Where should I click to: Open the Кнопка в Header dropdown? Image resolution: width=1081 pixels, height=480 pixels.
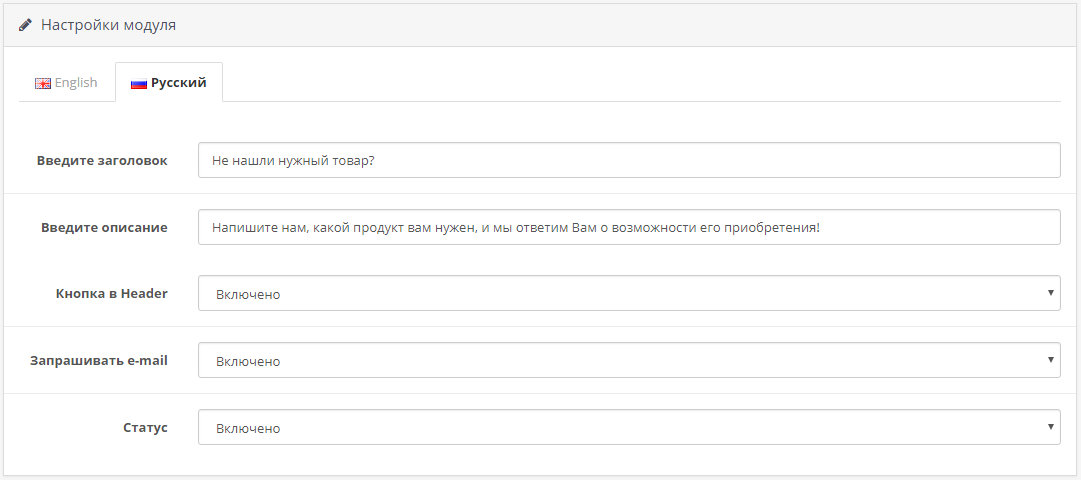pos(629,294)
